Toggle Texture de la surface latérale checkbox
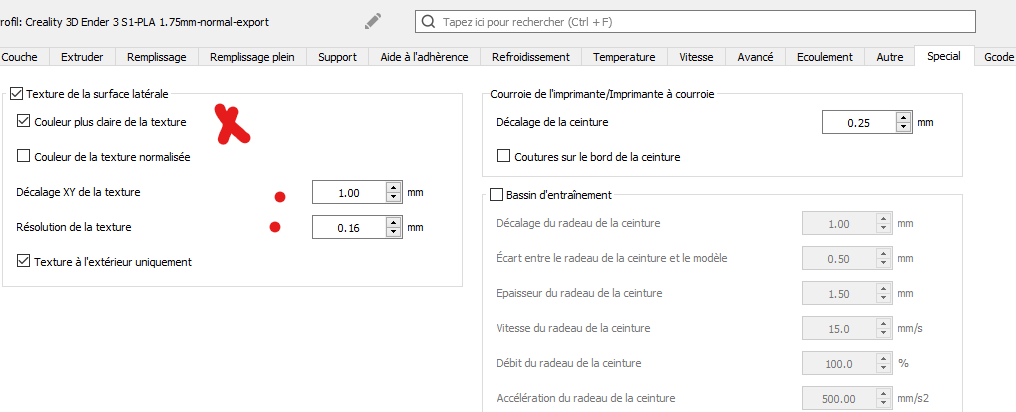This screenshot has height=412, width=1016. [x=17, y=94]
